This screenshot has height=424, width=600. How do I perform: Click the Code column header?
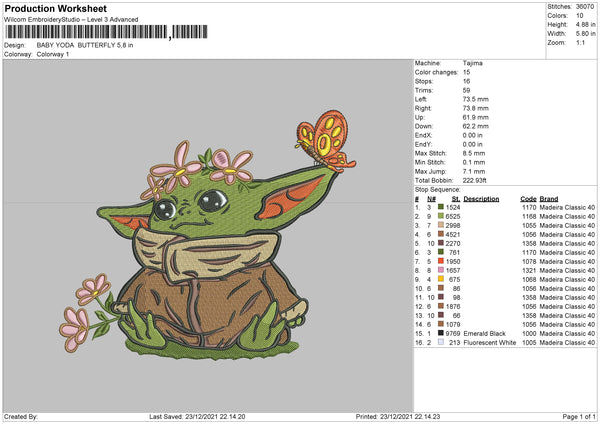click(528, 199)
